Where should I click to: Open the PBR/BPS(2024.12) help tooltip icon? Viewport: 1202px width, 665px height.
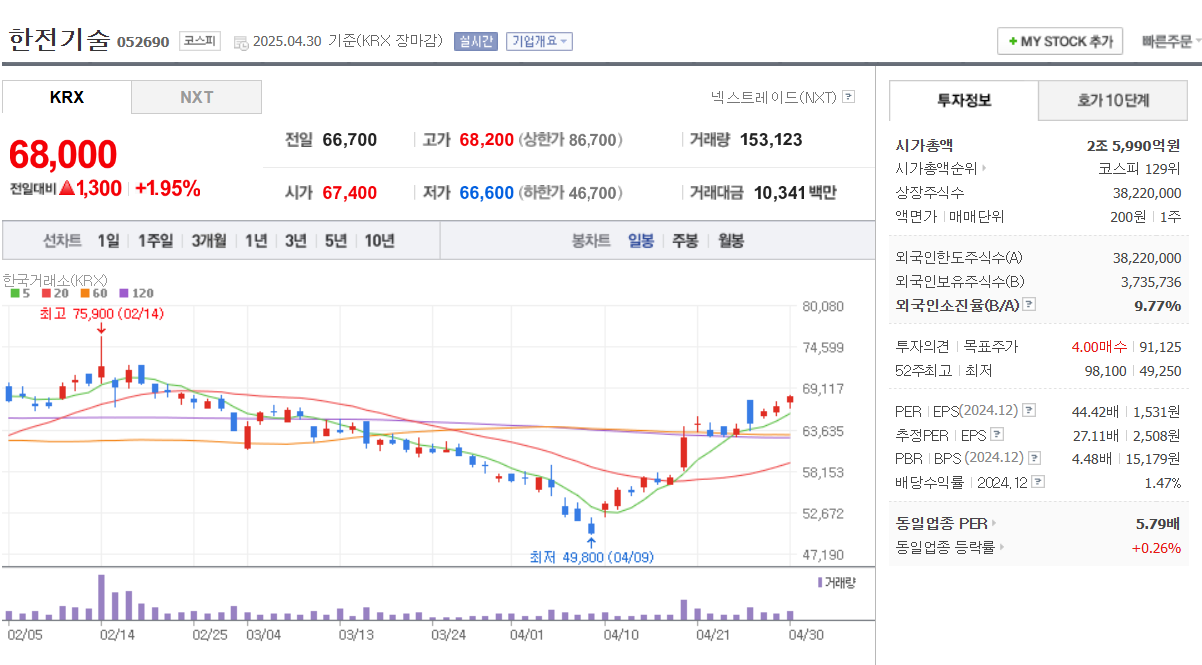(x=1033, y=458)
